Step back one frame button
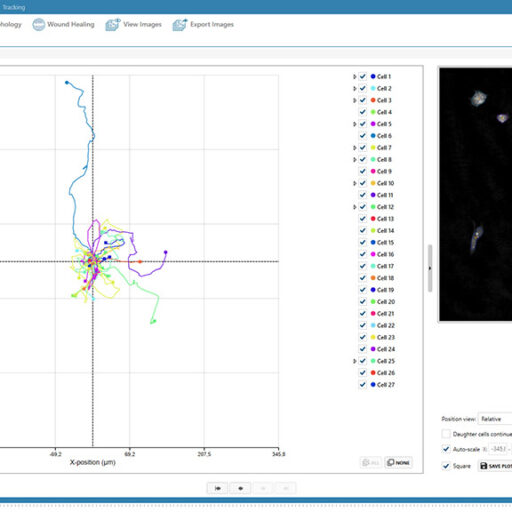Screen dimensions: 512x512 click(240, 488)
